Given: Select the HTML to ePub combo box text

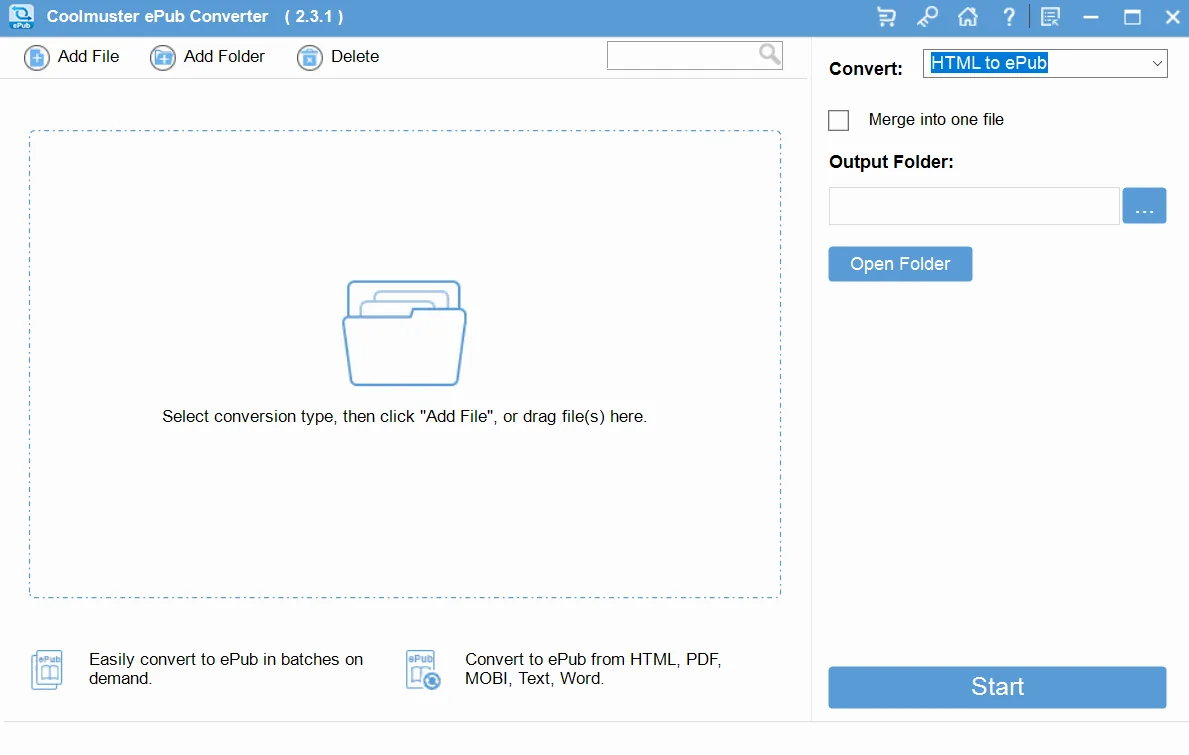Looking at the screenshot, I should (989, 63).
